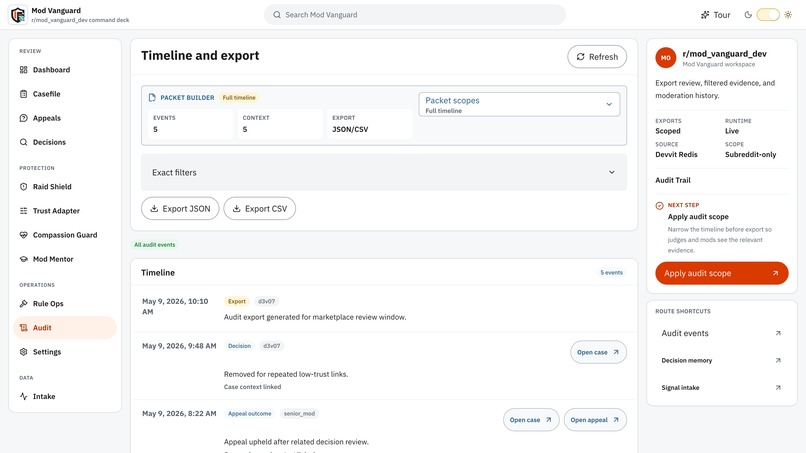
Task: Click Apply audit scope button
Action: pyautogui.click(x=722, y=274)
